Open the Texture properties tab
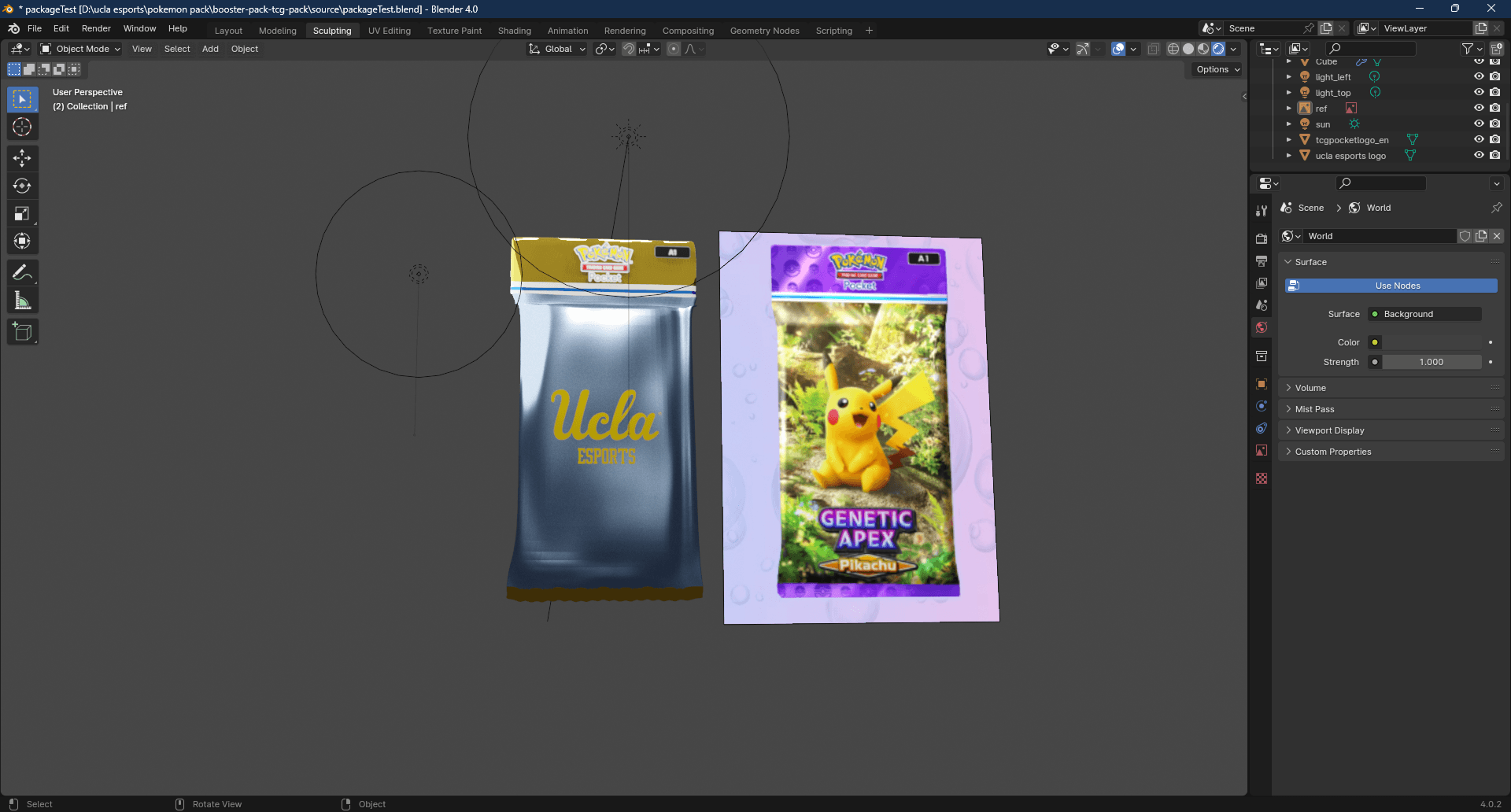The image size is (1511, 812). coord(1262,478)
